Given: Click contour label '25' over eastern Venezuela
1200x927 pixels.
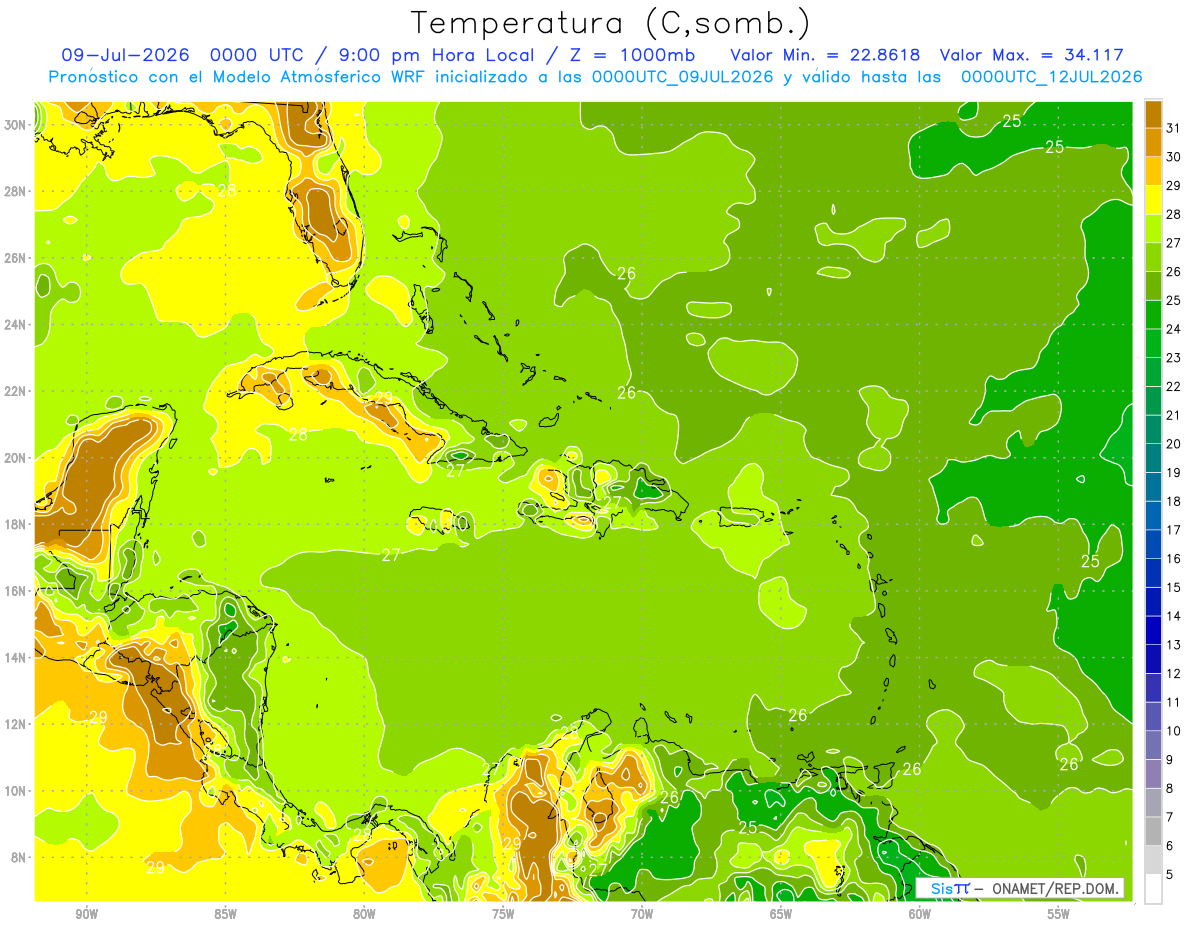Looking at the screenshot, I should 748,827.
